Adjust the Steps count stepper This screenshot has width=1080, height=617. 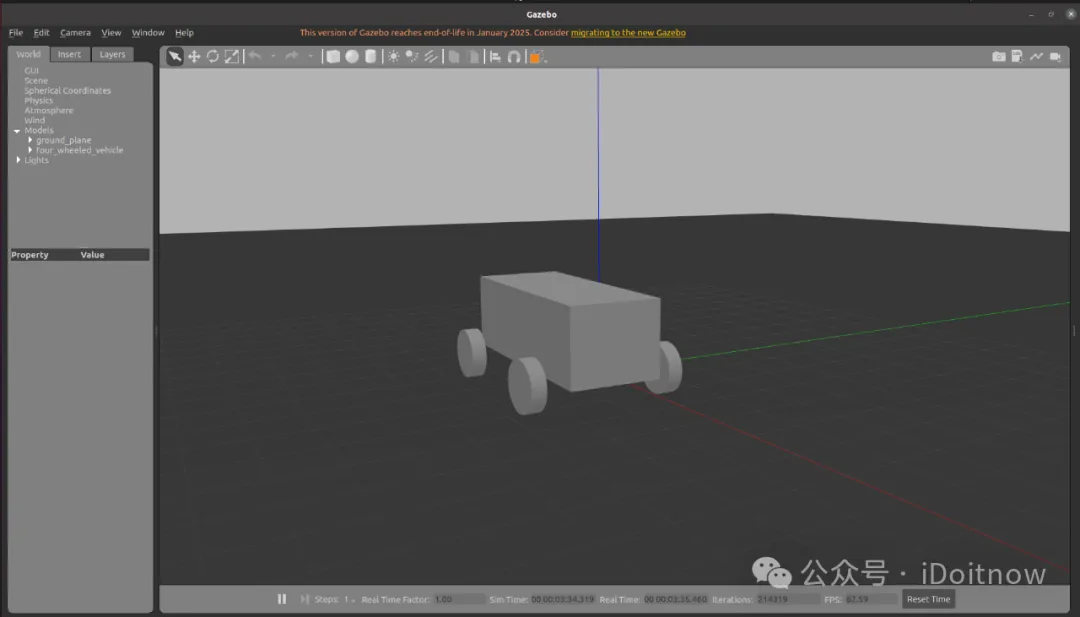349,599
